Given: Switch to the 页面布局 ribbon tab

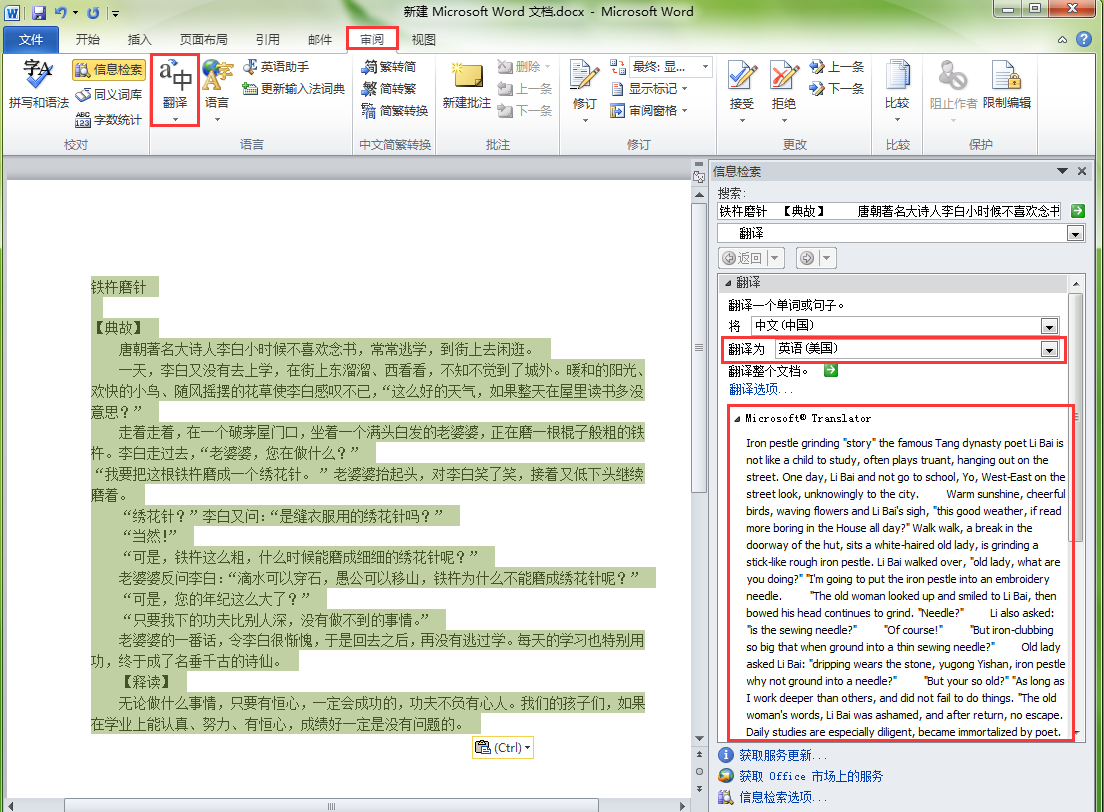Looking at the screenshot, I should click(203, 39).
